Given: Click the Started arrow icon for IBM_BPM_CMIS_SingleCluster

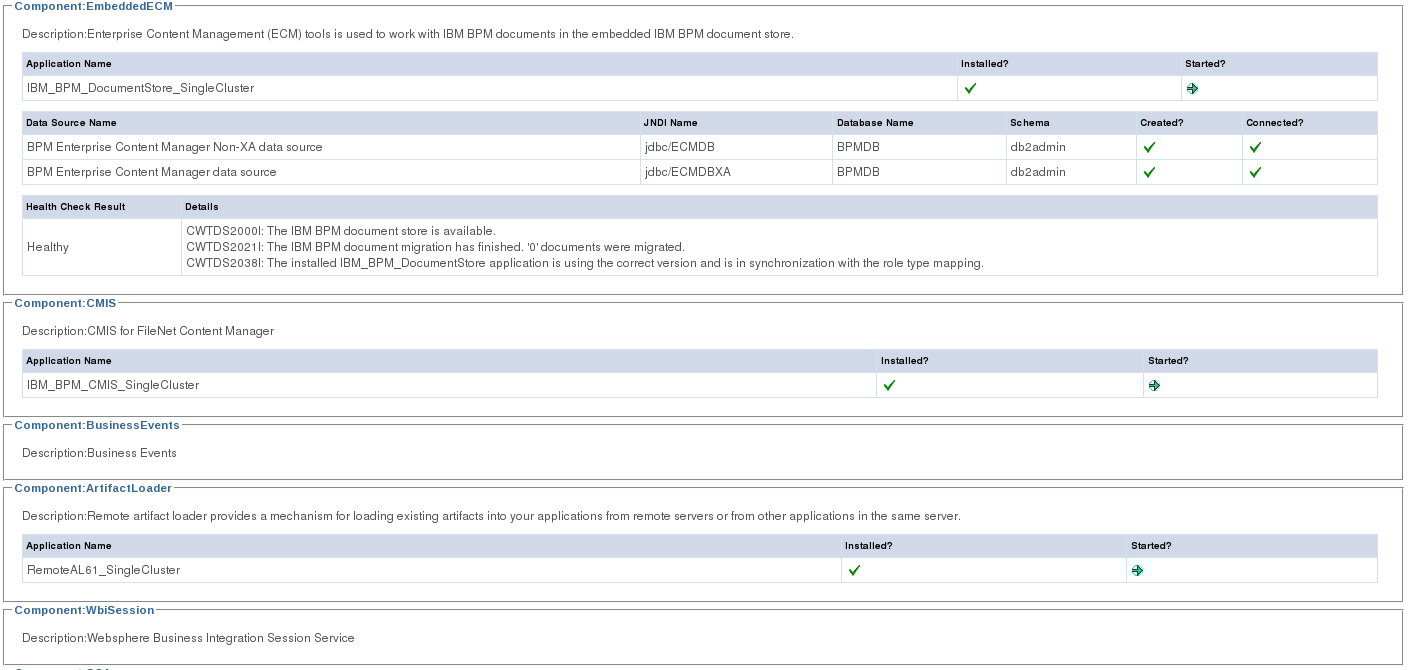Looking at the screenshot, I should (1154, 385).
